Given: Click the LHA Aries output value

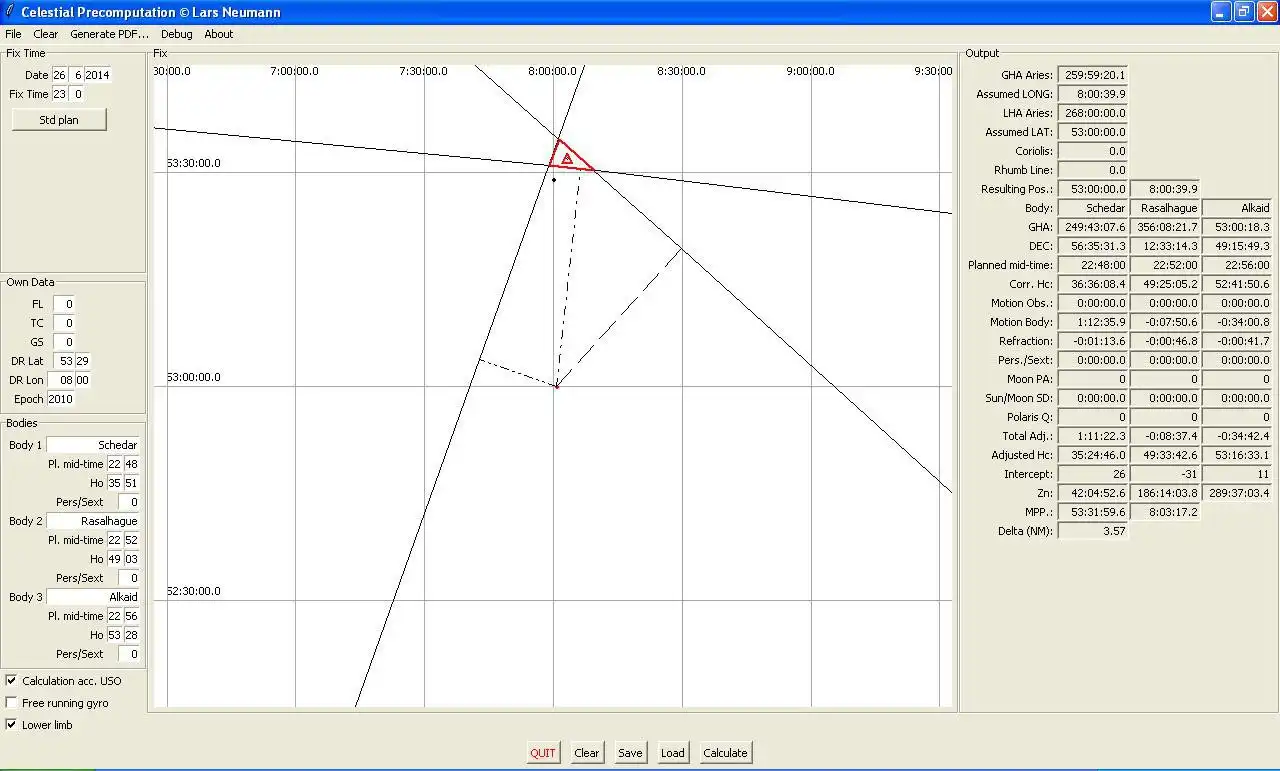Looking at the screenshot, I should (x=1093, y=113).
